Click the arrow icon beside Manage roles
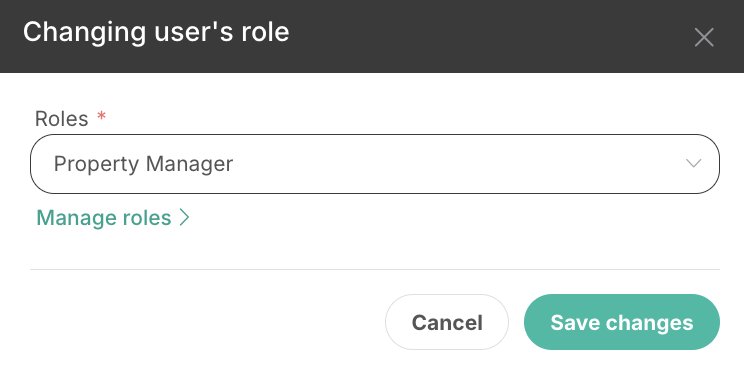The image size is (744, 371). (x=184, y=218)
